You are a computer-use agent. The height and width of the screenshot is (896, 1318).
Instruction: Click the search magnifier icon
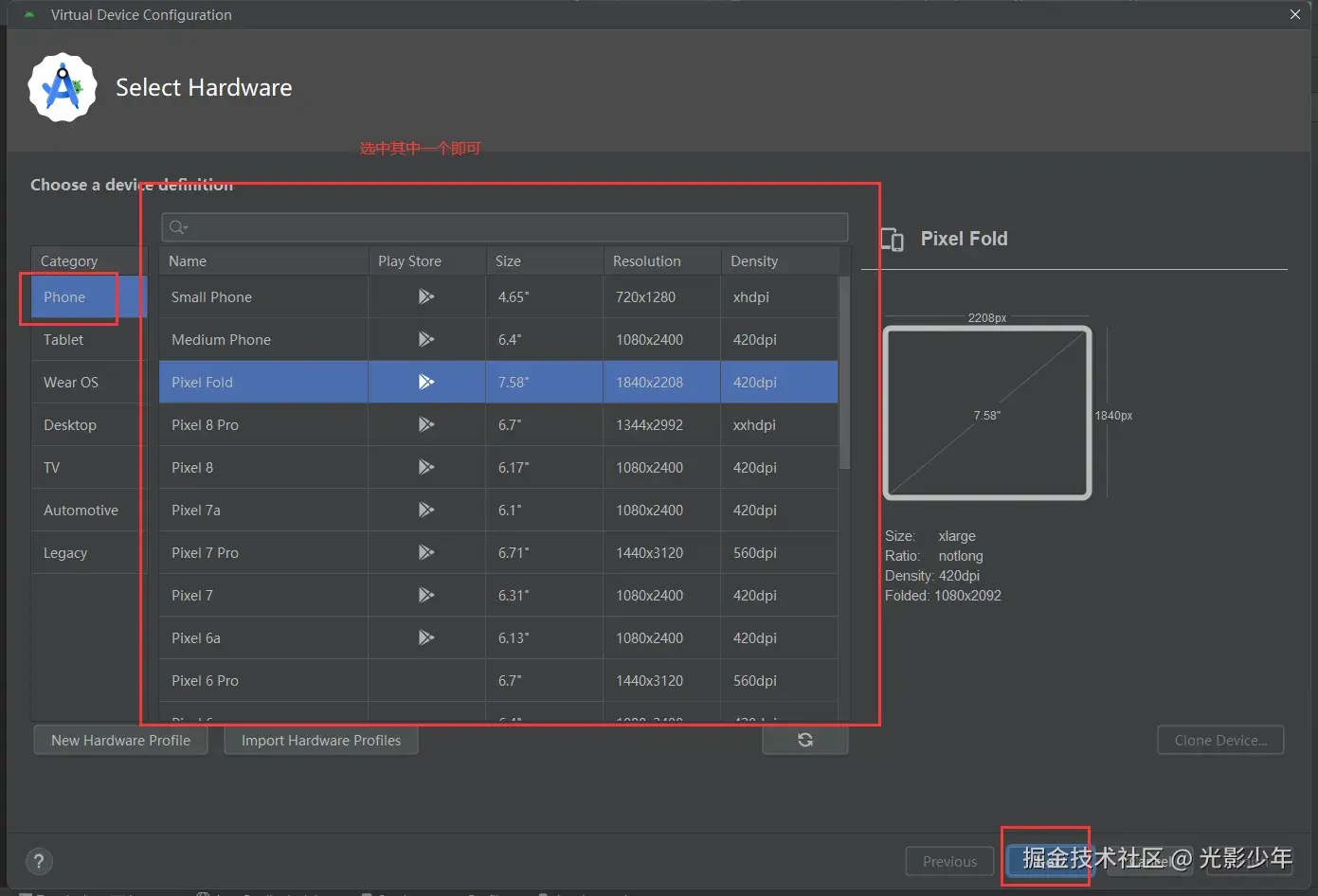tap(177, 227)
